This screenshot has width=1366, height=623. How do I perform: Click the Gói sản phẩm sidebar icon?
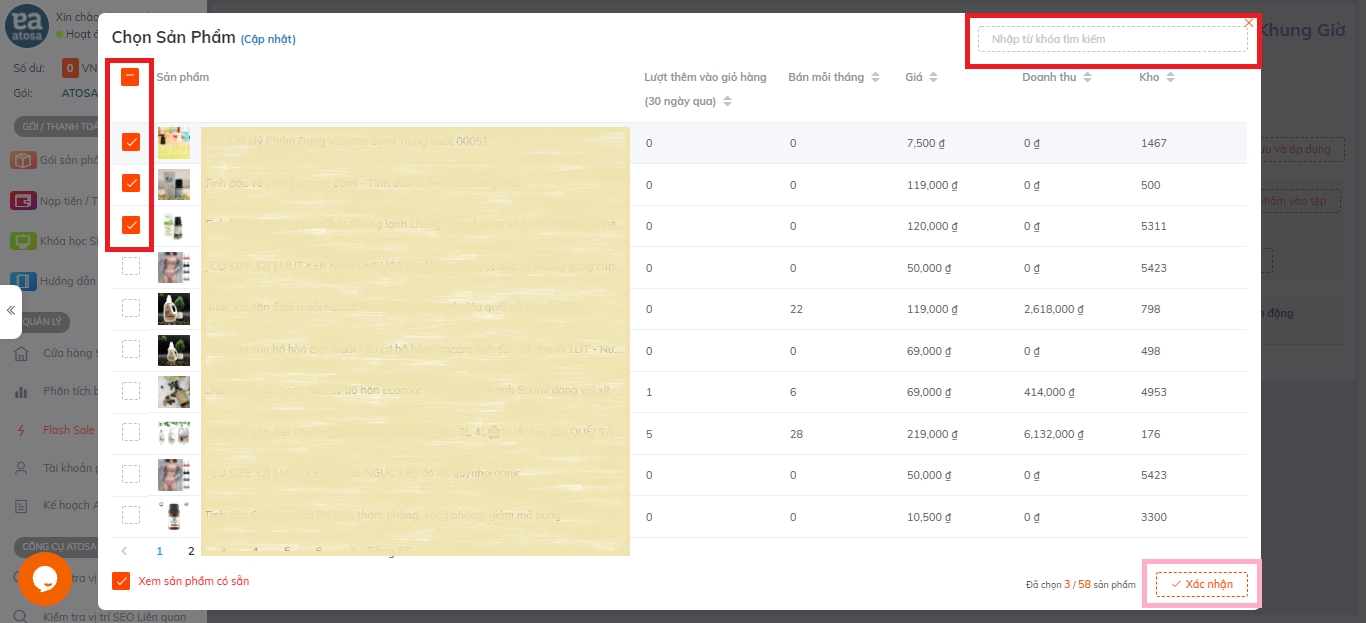(x=23, y=160)
